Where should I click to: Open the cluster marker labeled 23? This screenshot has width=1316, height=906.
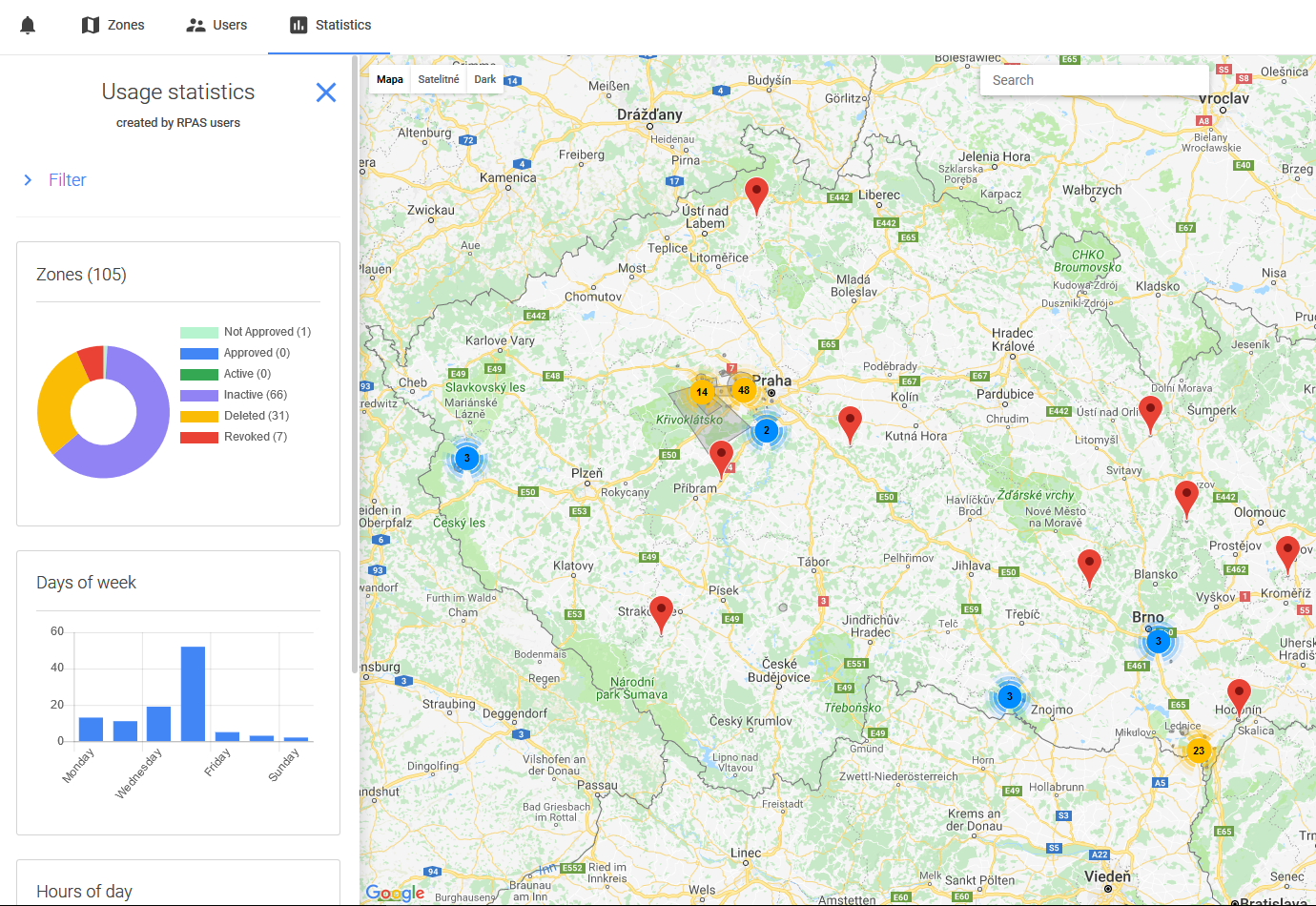(1199, 751)
